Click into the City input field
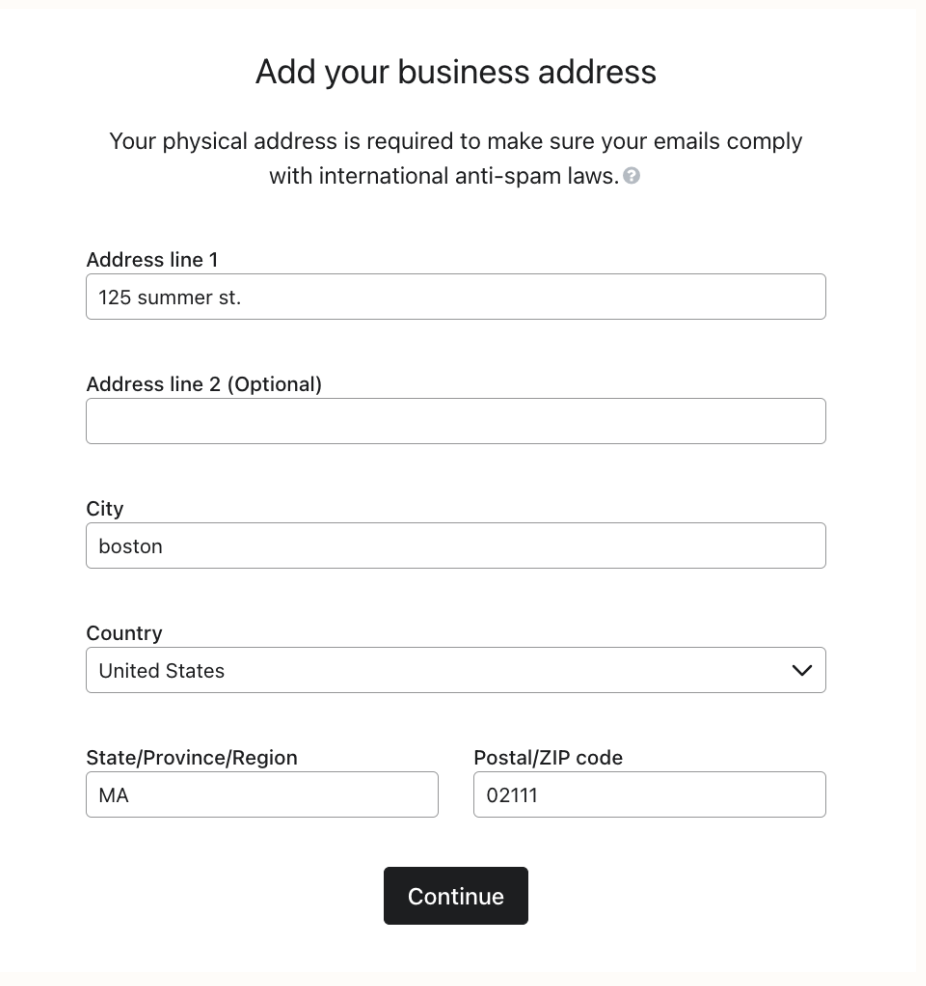The height and width of the screenshot is (986, 926). [455, 545]
